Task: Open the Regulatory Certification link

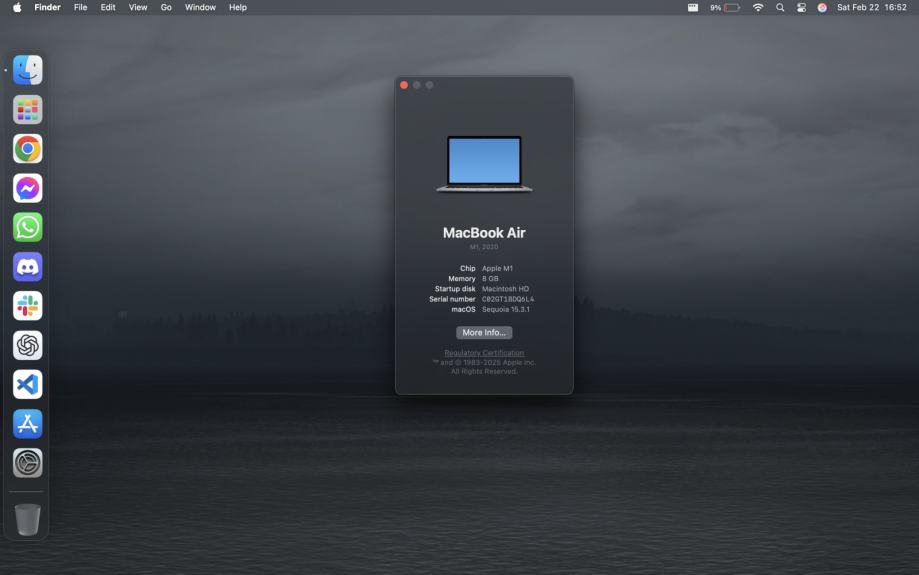Action: [484, 353]
